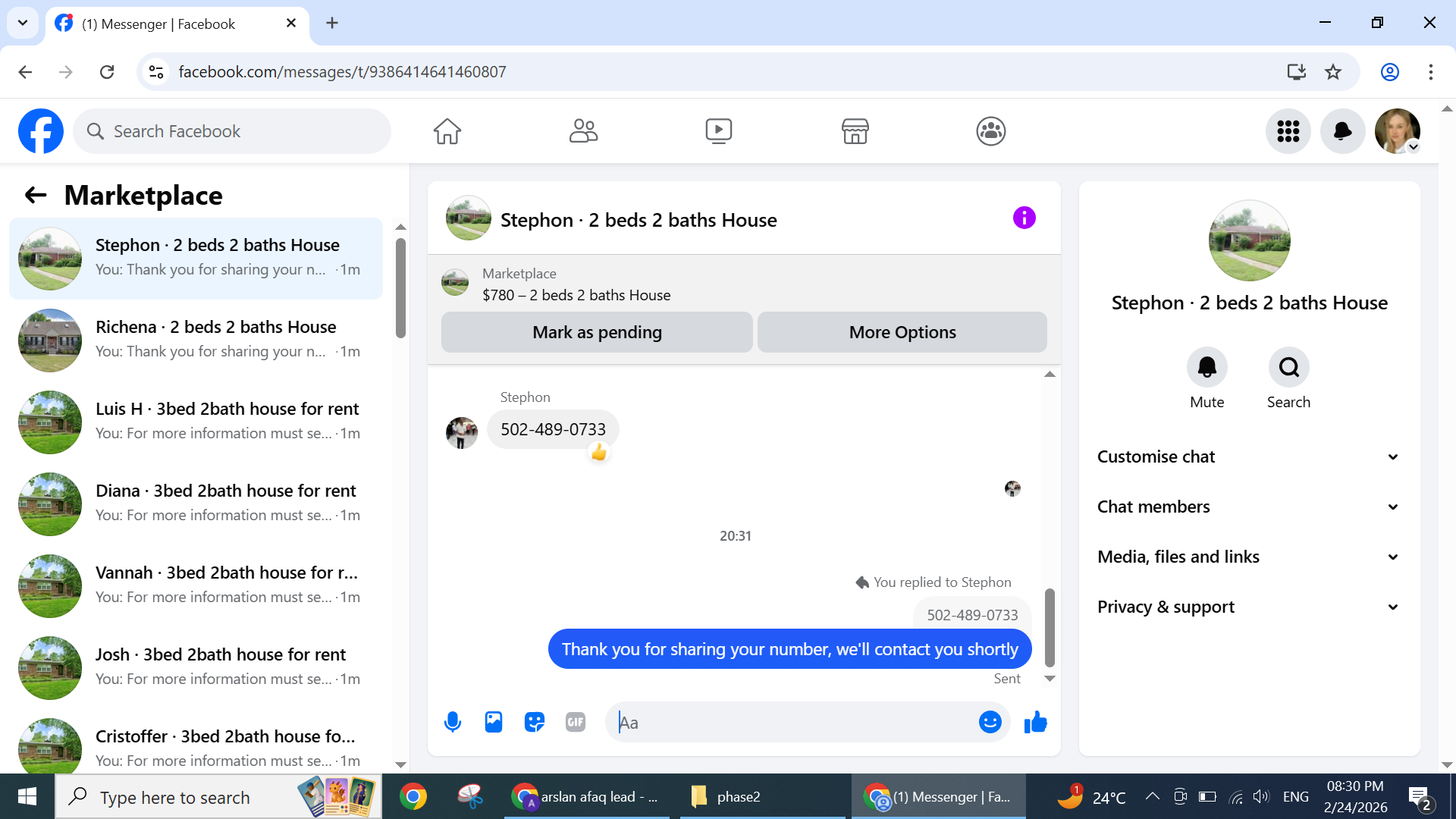The height and width of the screenshot is (819, 1456).
Task: Send a thumbs-up like
Action: click(1035, 722)
